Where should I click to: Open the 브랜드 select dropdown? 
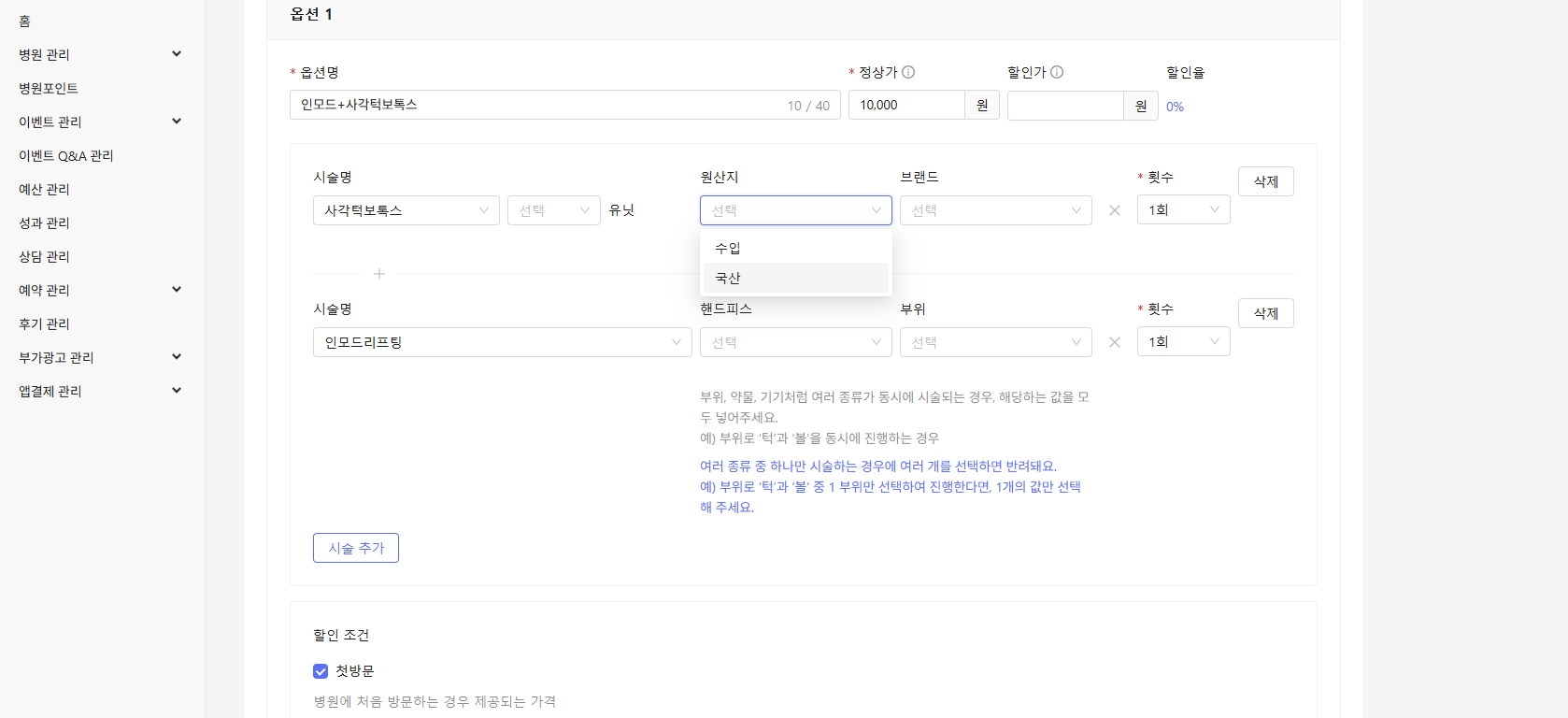[995, 210]
